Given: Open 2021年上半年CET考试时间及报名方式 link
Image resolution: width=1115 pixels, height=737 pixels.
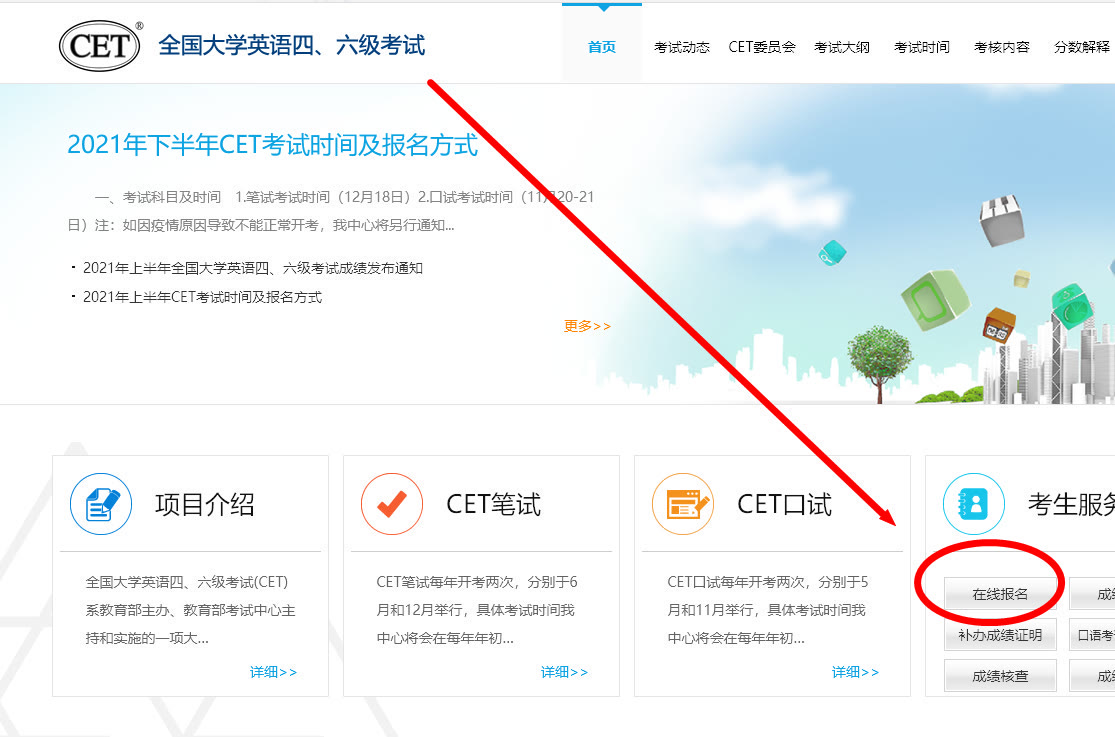Looking at the screenshot, I should 202,297.
